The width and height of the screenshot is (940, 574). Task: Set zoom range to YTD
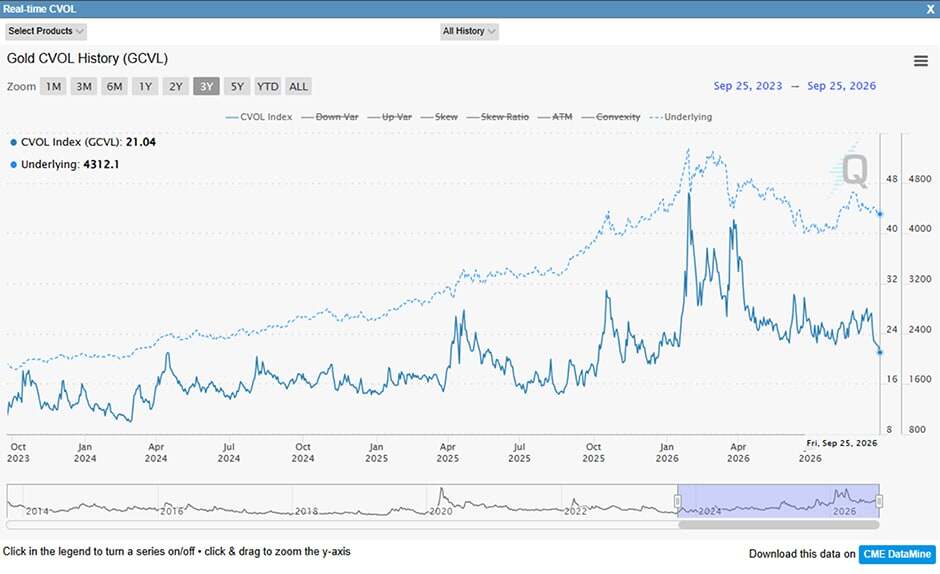coord(267,86)
